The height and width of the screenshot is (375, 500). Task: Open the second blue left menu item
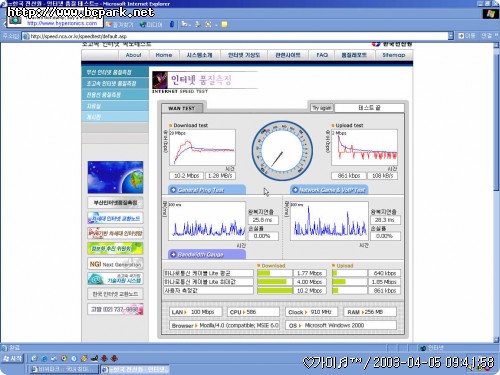pyautogui.click(x=115, y=83)
